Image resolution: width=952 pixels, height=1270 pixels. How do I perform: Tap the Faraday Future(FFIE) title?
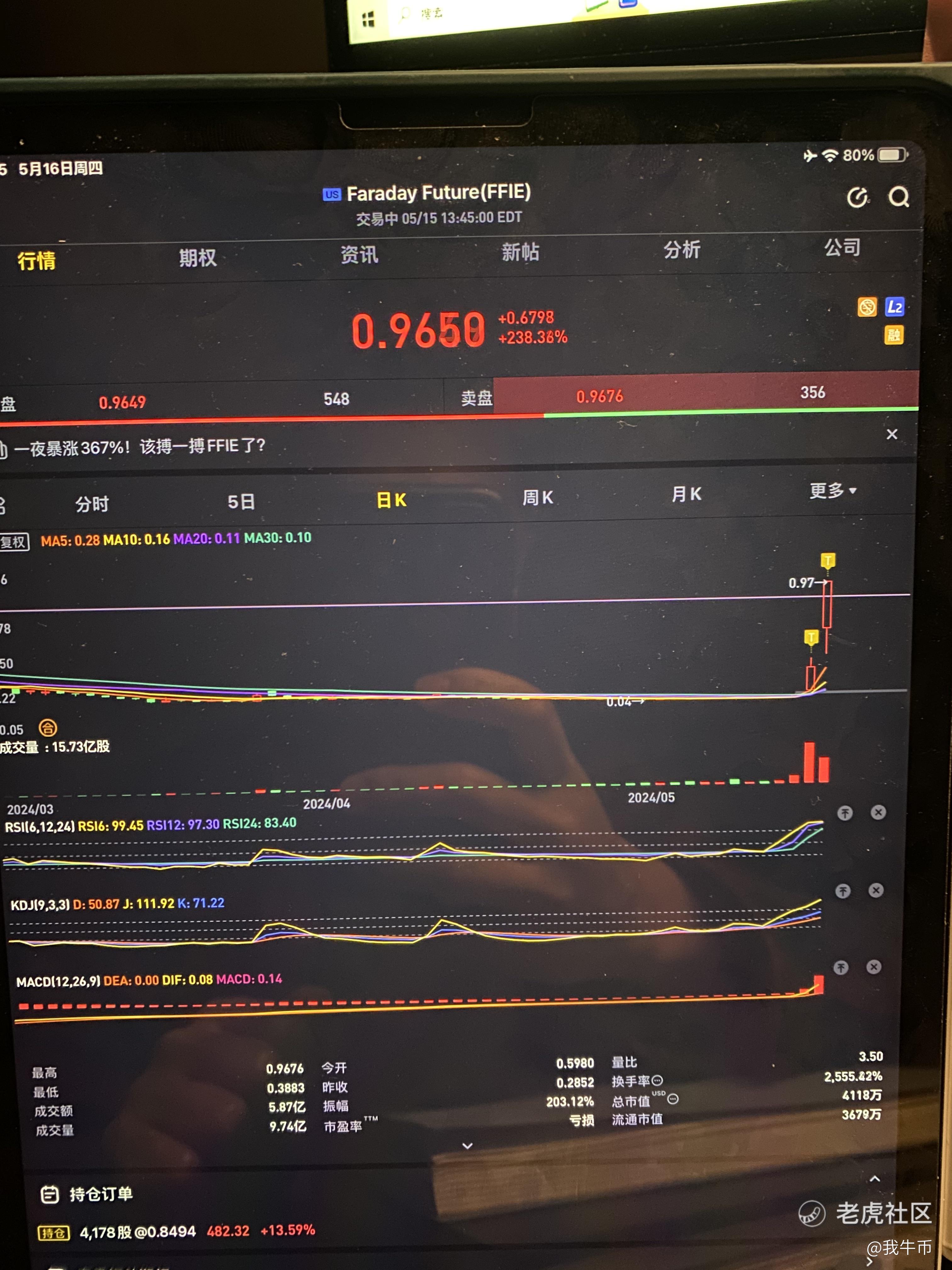tap(439, 193)
